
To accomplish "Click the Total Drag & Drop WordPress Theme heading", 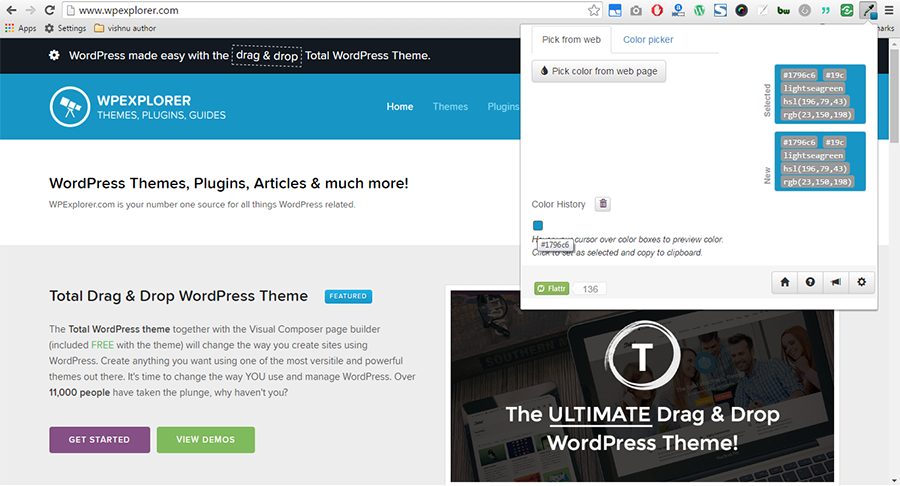I will [179, 296].
